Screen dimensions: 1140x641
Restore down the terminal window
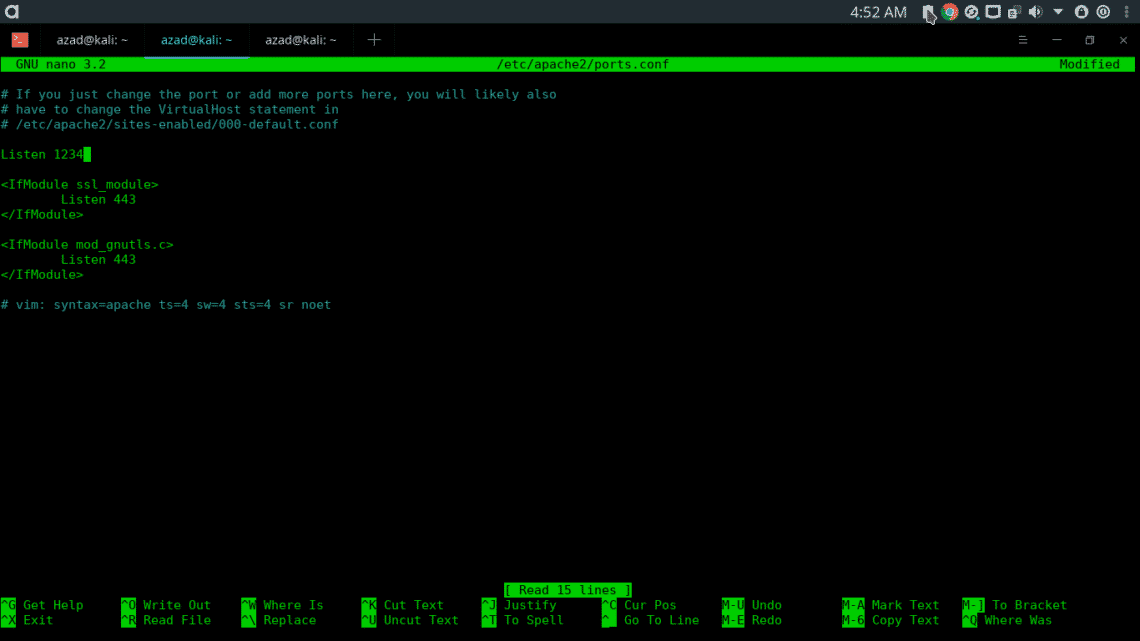(1090, 40)
